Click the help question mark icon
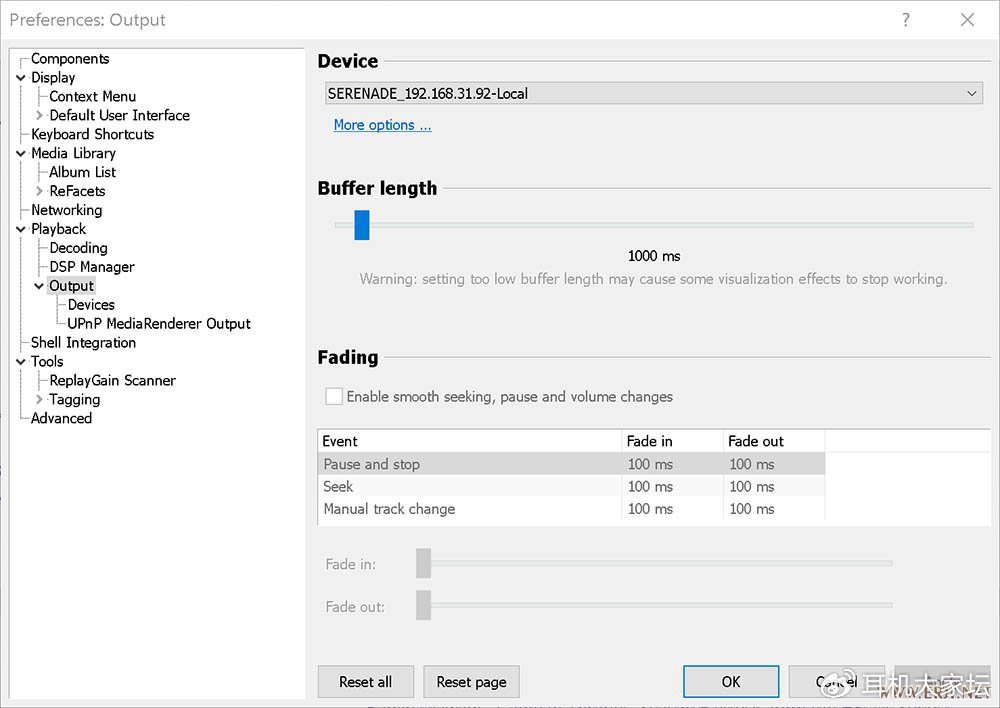1000x708 pixels. (906, 20)
